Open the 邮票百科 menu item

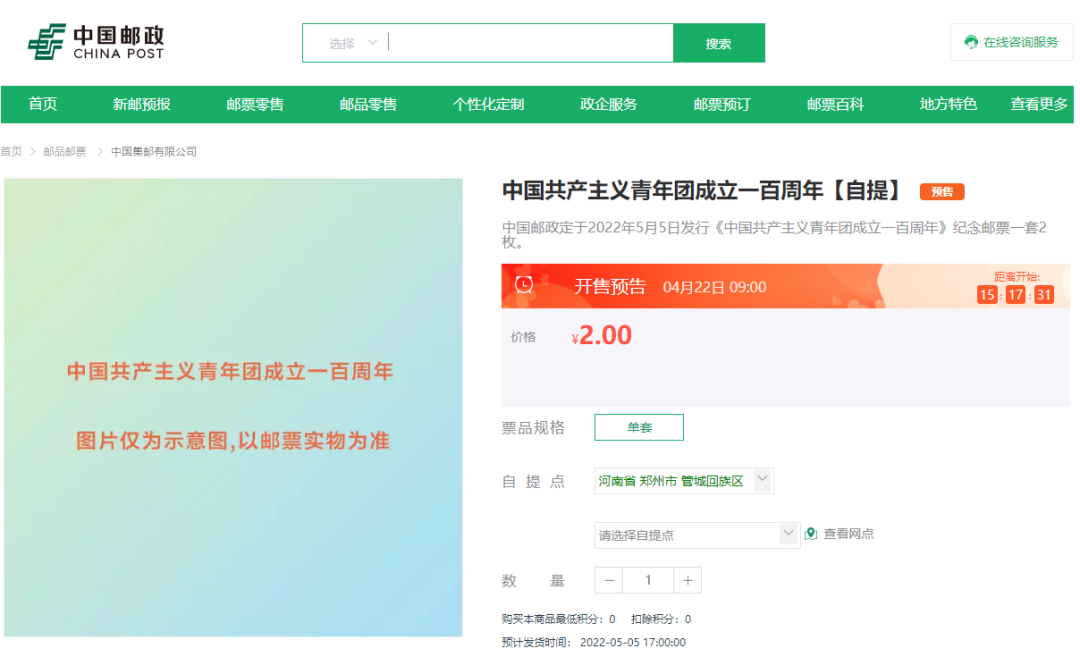point(835,104)
